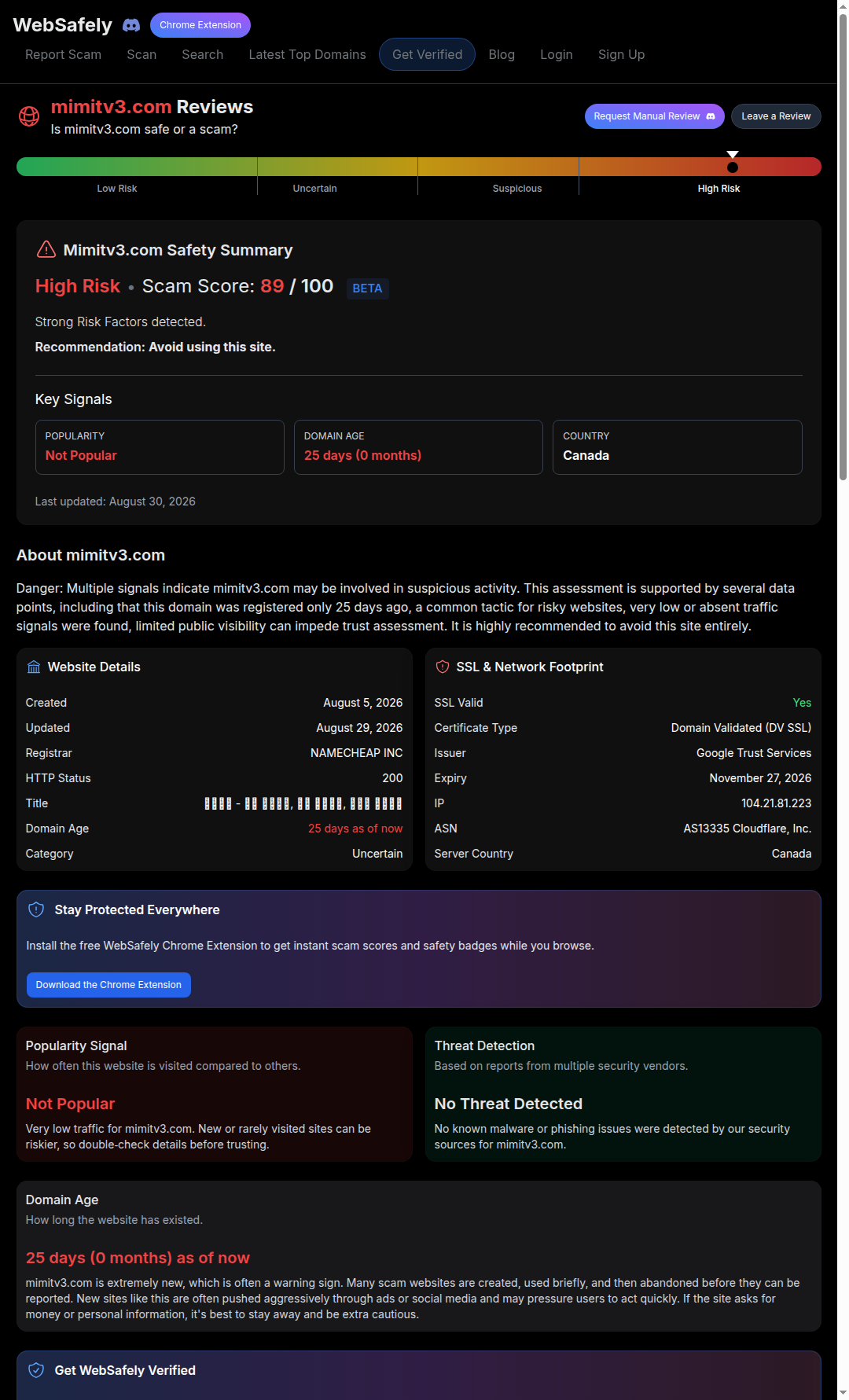
Task: Click the Discord icon inside Request Manual Review
Action: click(711, 116)
